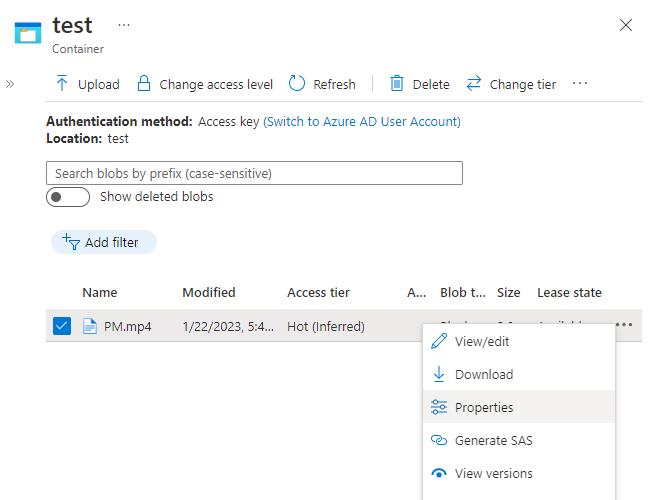Sort by the Size column header

point(508,292)
